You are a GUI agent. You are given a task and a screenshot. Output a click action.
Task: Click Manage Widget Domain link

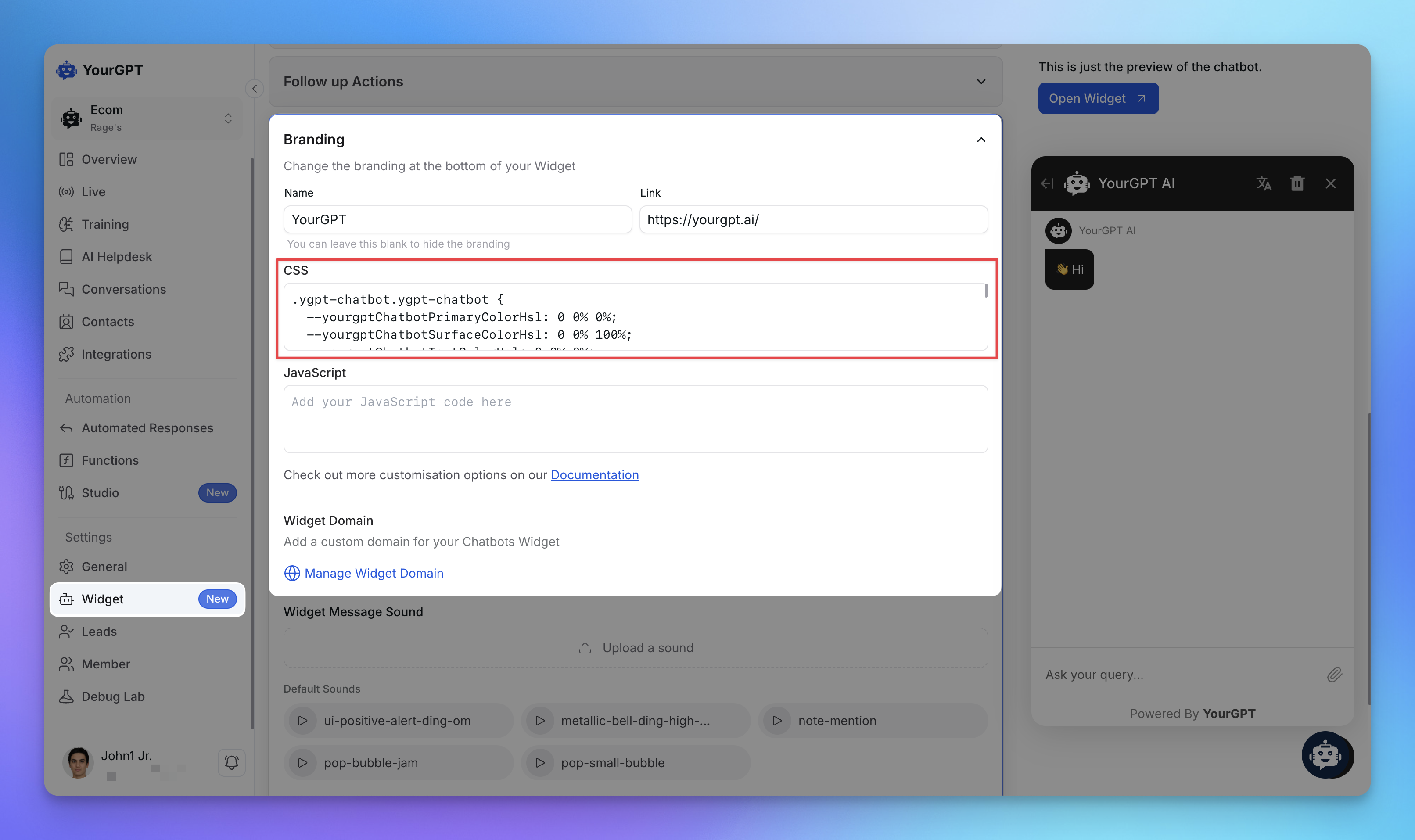pyautogui.click(x=363, y=574)
